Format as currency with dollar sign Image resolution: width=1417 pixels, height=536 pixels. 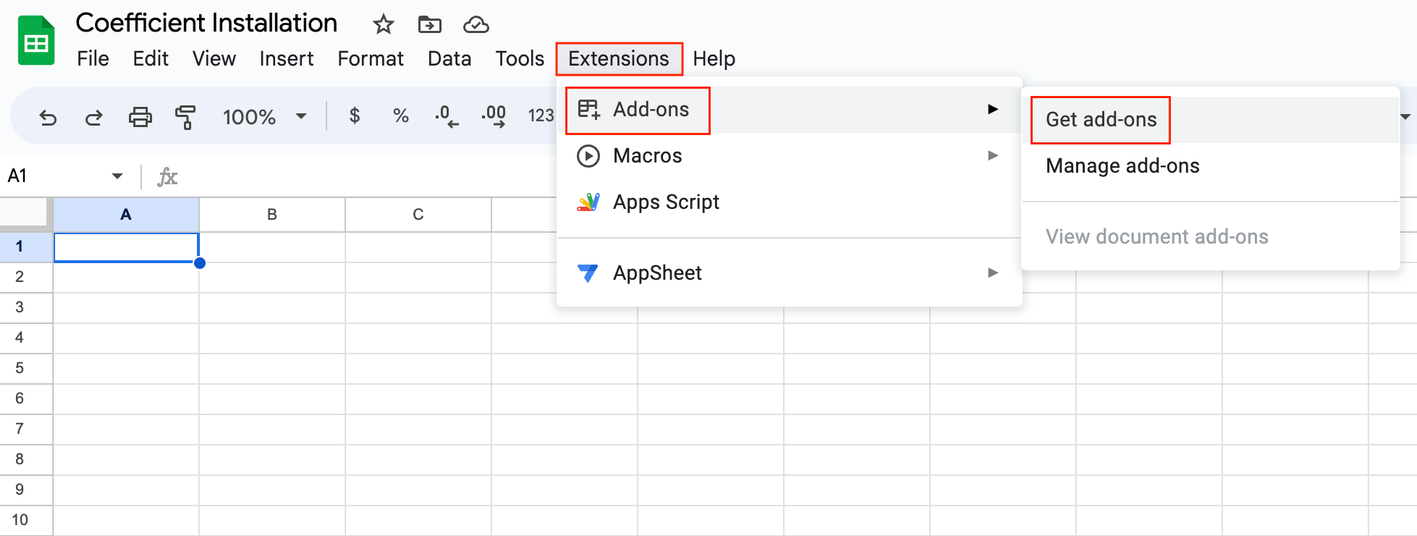[354, 116]
